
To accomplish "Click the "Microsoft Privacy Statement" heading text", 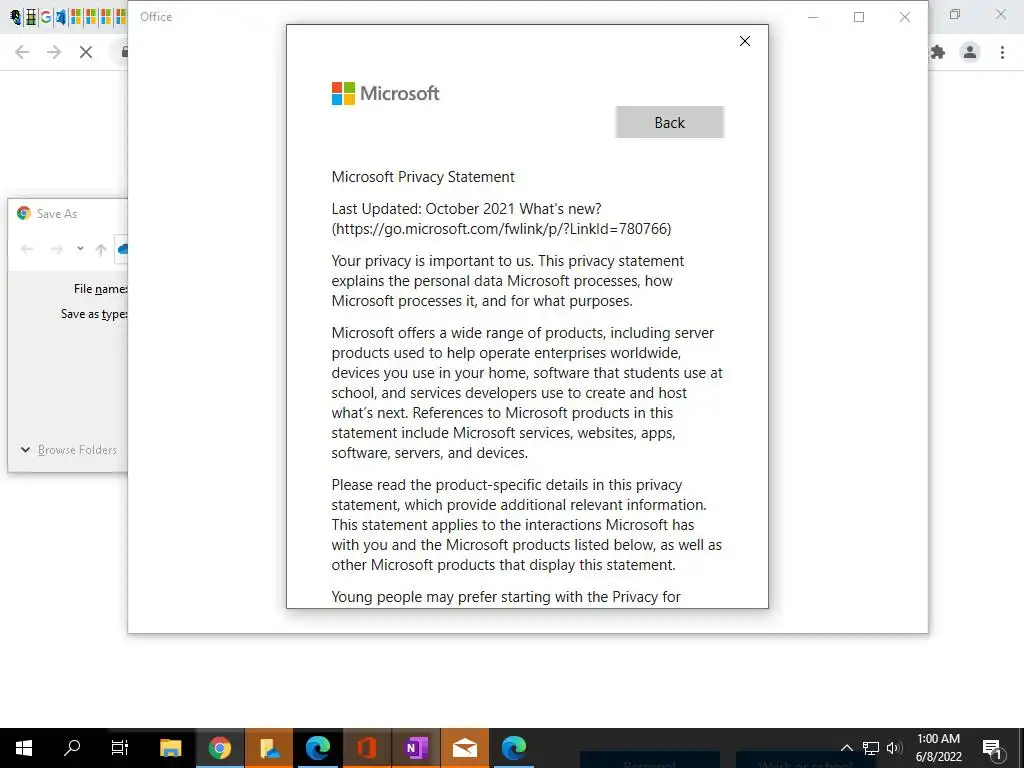I will pos(423,177).
